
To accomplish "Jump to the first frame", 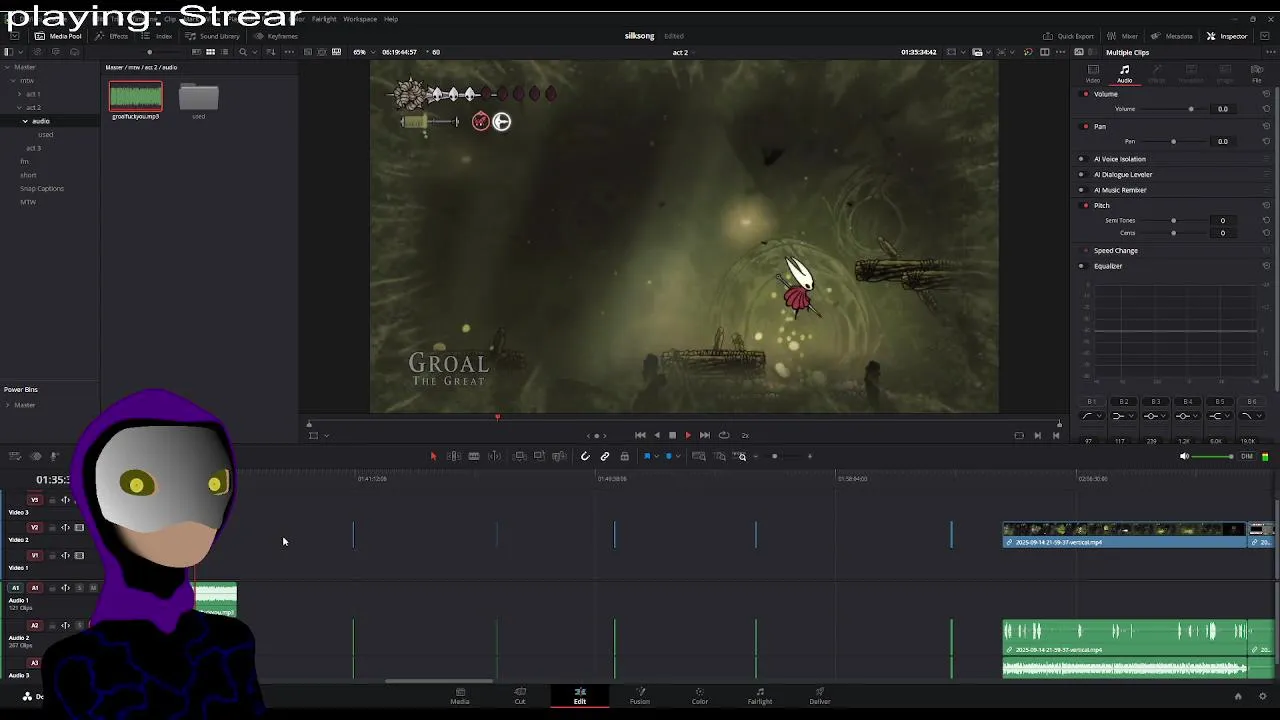I will (x=640, y=435).
